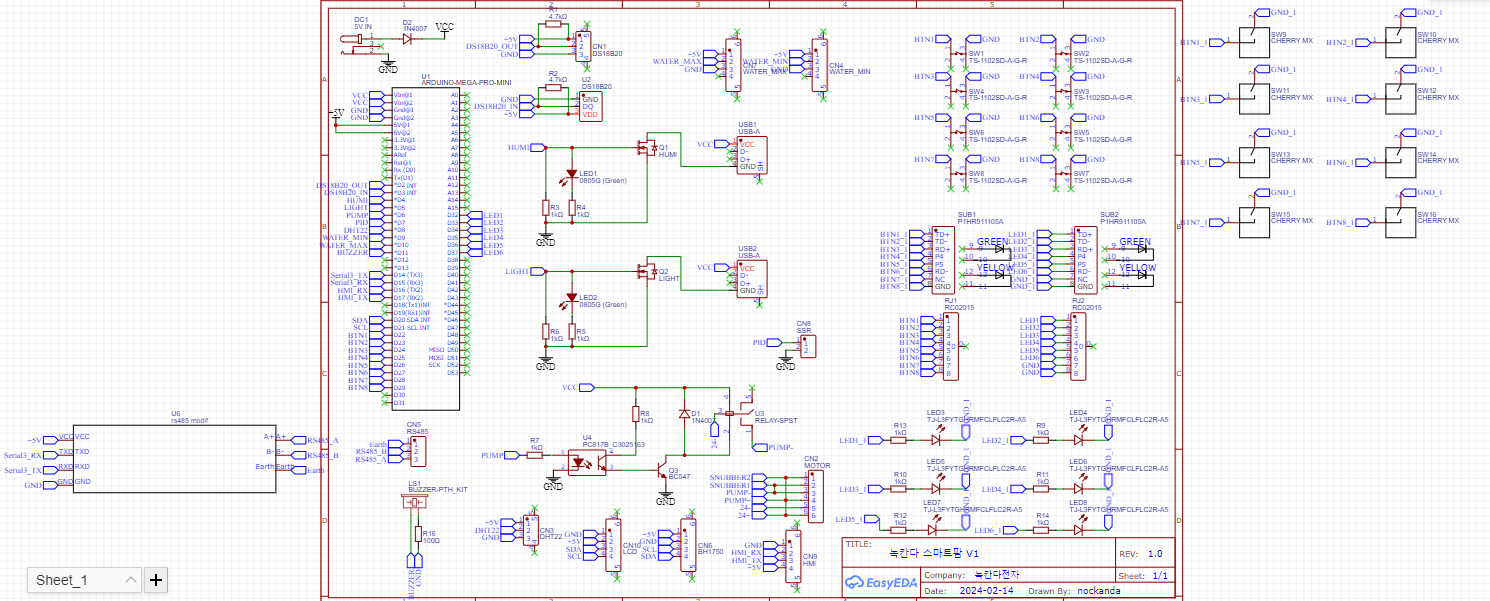
Task: Click the title block title text V1
Action: pyautogui.click(x=933, y=553)
